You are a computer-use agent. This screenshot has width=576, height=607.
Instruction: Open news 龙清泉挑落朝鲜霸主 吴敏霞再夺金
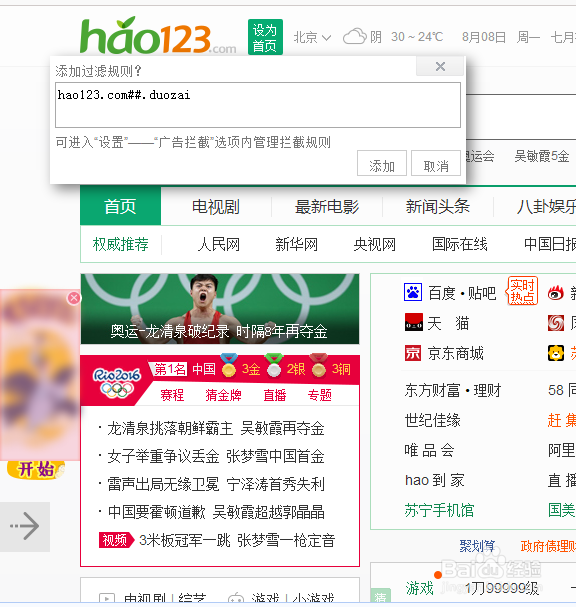216,429
